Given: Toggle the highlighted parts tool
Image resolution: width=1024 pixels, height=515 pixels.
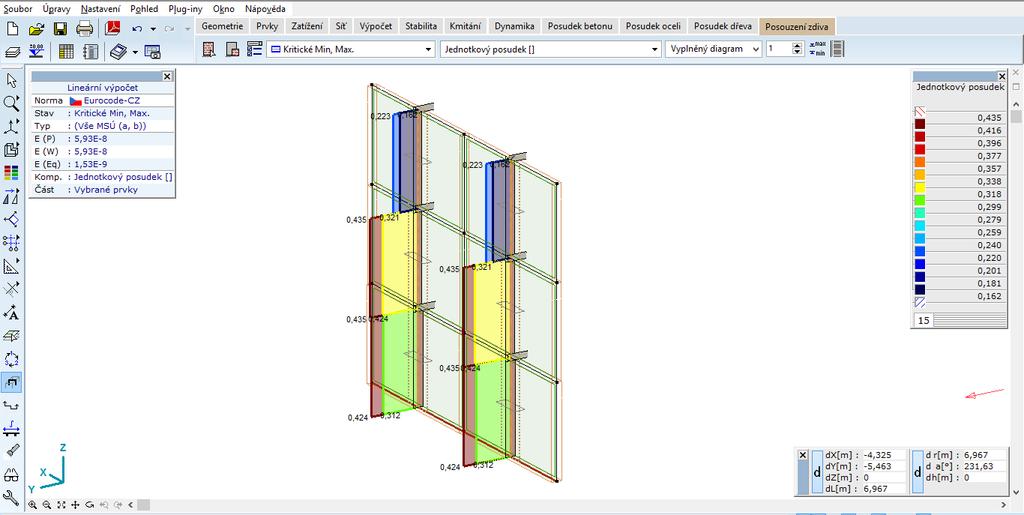Looking at the screenshot, I should 12,382.
